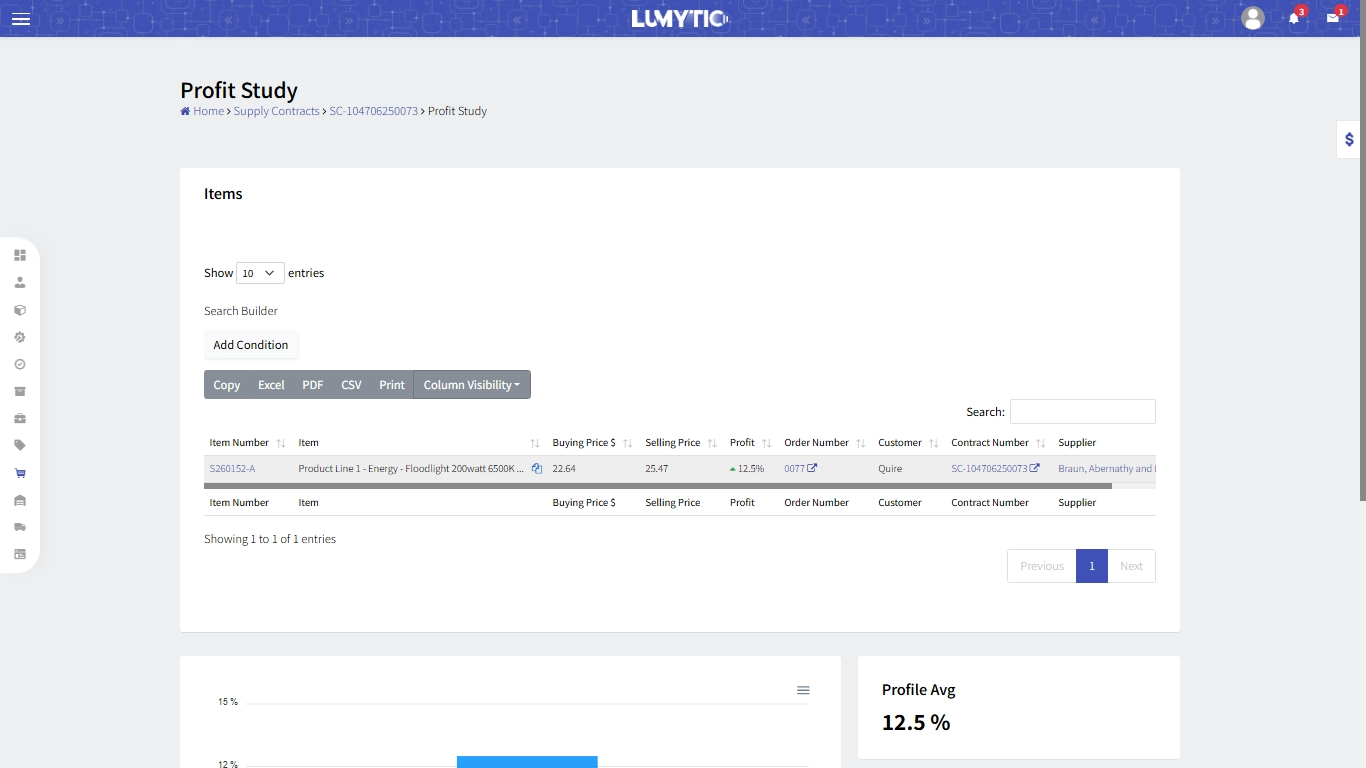The image size is (1366, 768).
Task: Open the archive box sidebar icon
Action: (x=20, y=391)
